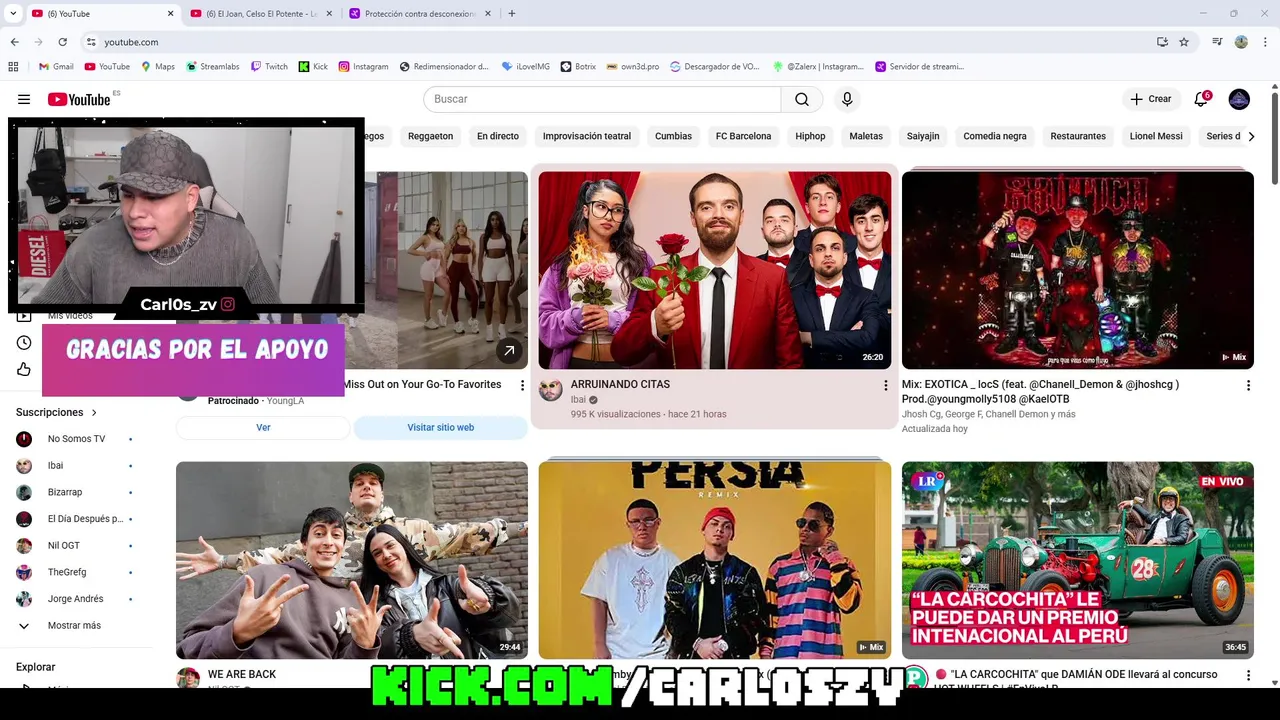Open Jorge Andrés subscription

click(75, 599)
